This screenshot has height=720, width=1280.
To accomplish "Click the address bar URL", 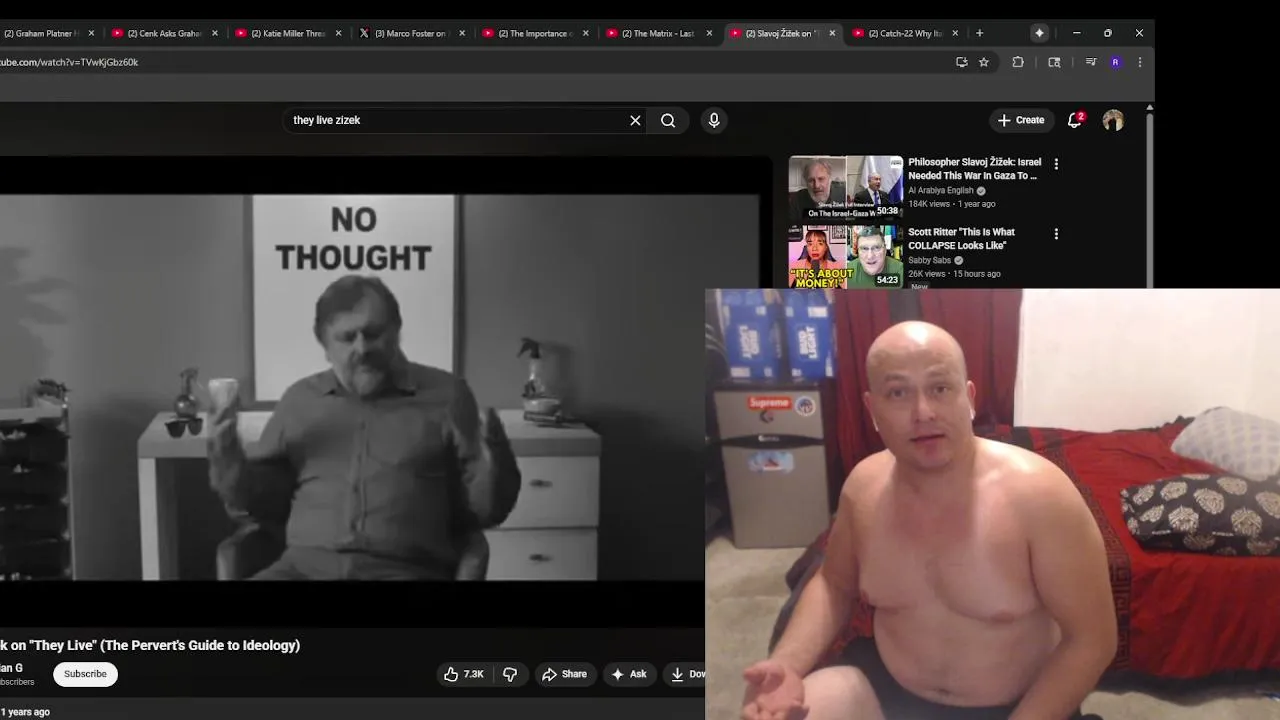I will [69, 62].
